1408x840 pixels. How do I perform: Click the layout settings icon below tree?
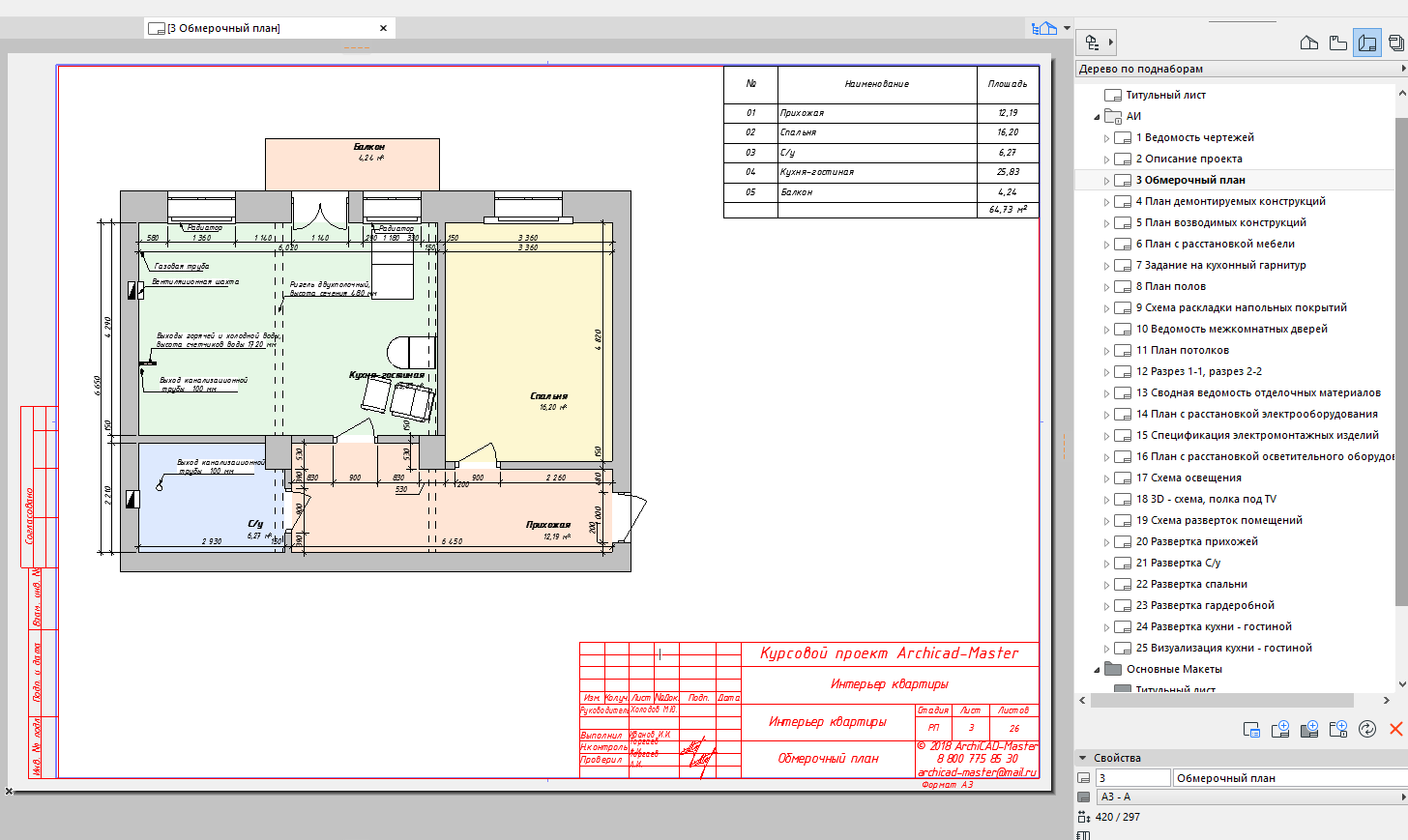click(x=1250, y=729)
